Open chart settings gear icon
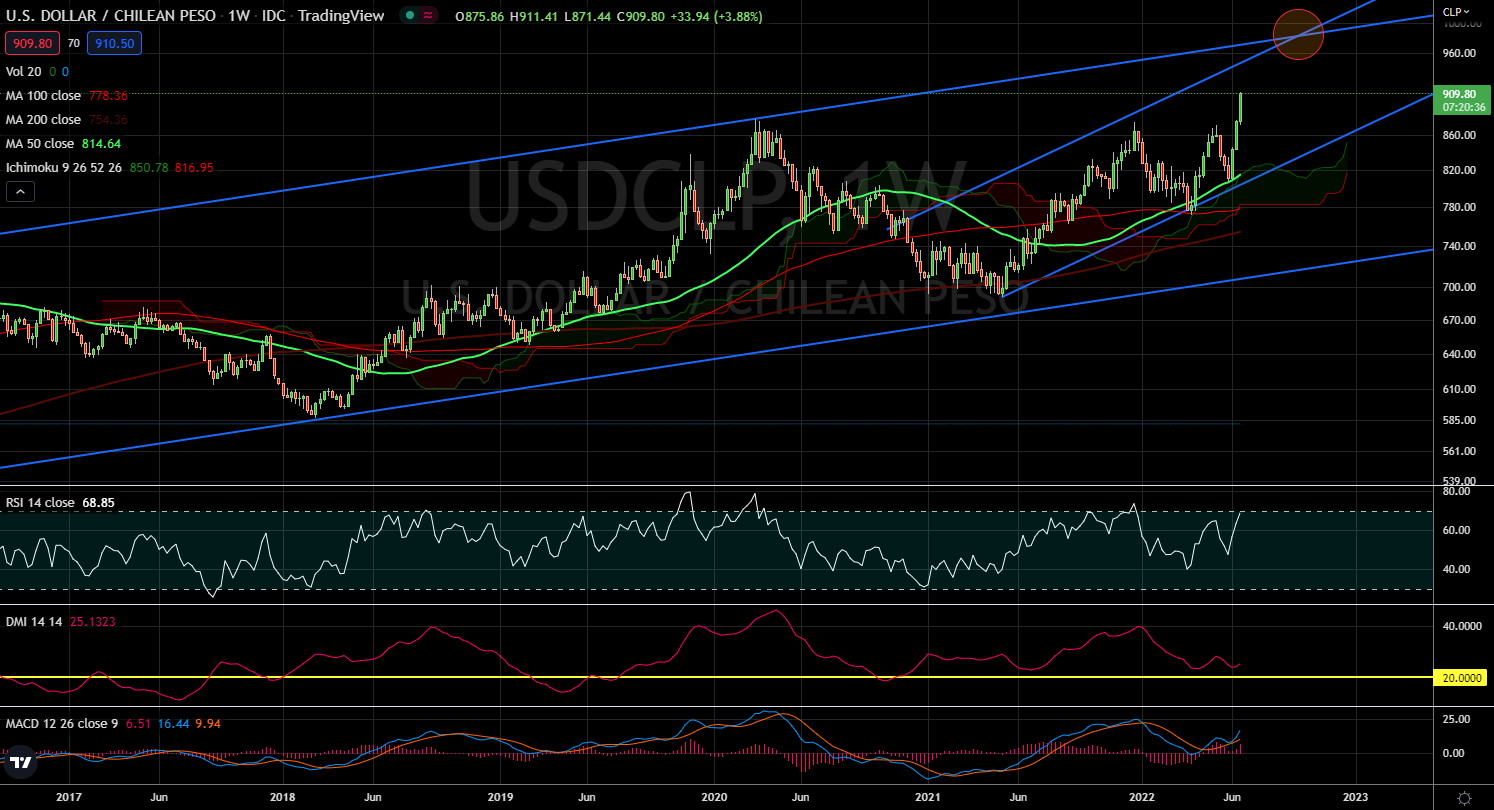Screen dimensions: 1494x810 point(1464,797)
